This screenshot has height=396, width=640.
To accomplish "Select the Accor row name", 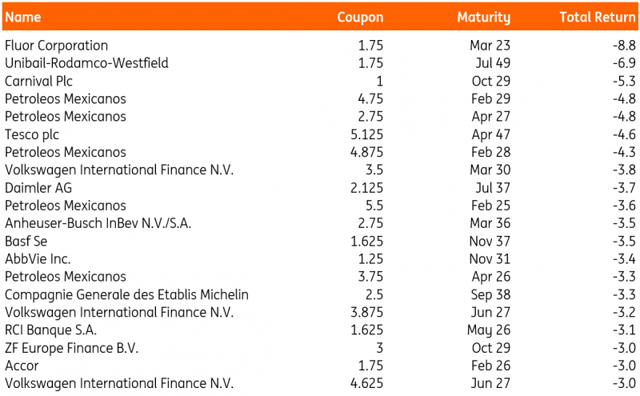I will pos(22,366).
